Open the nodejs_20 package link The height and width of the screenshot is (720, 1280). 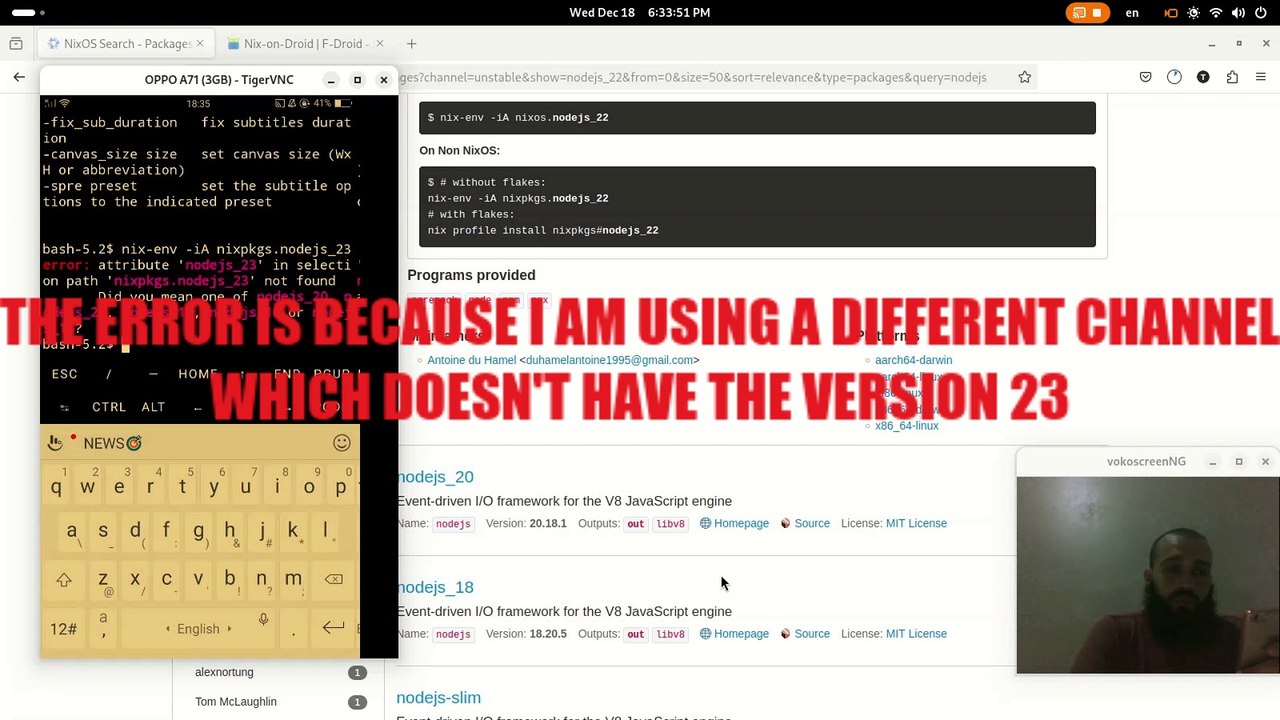tap(435, 477)
